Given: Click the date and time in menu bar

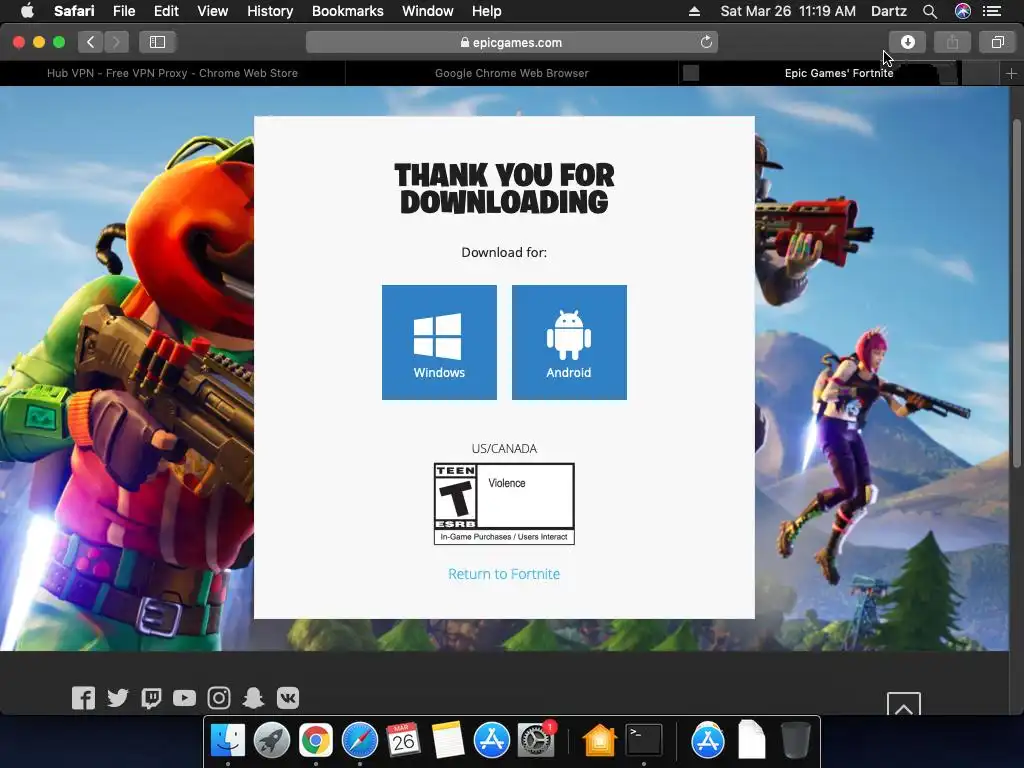Looking at the screenshot, I should (x=788, y=11).
